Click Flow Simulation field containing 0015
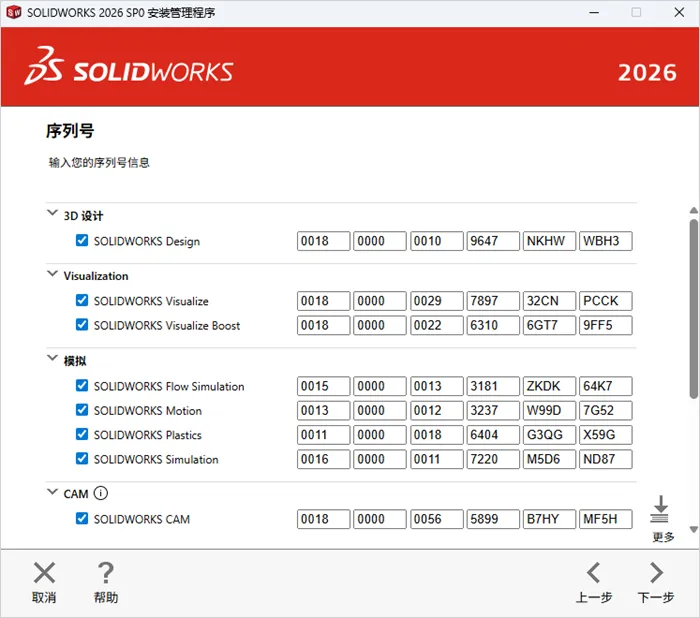 [x=323, y=386]
